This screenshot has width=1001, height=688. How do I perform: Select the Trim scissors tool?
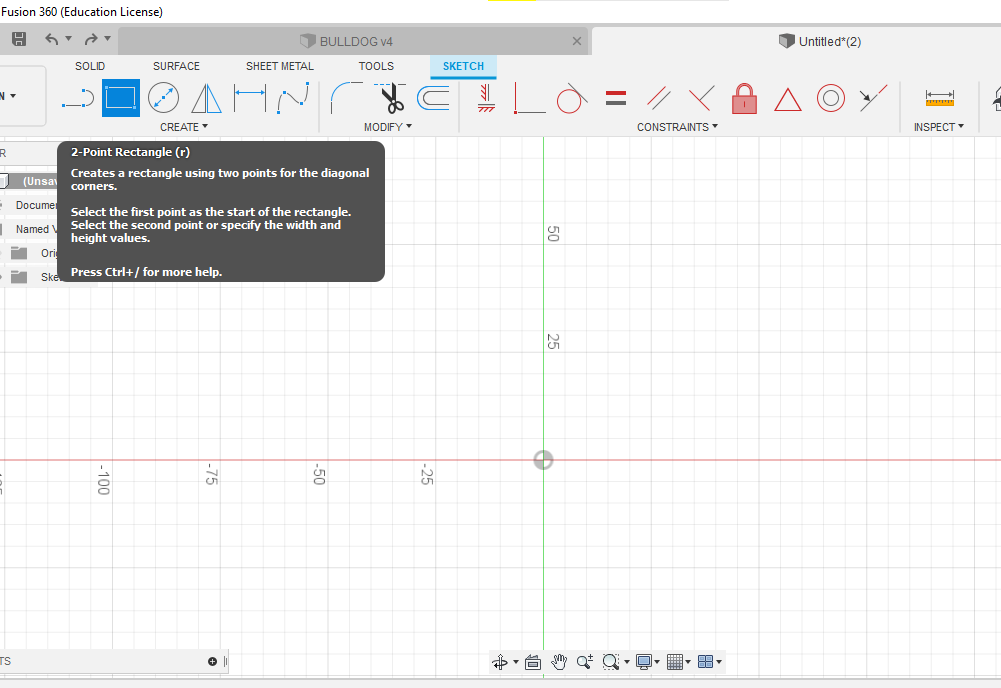[x=391, y=98]
